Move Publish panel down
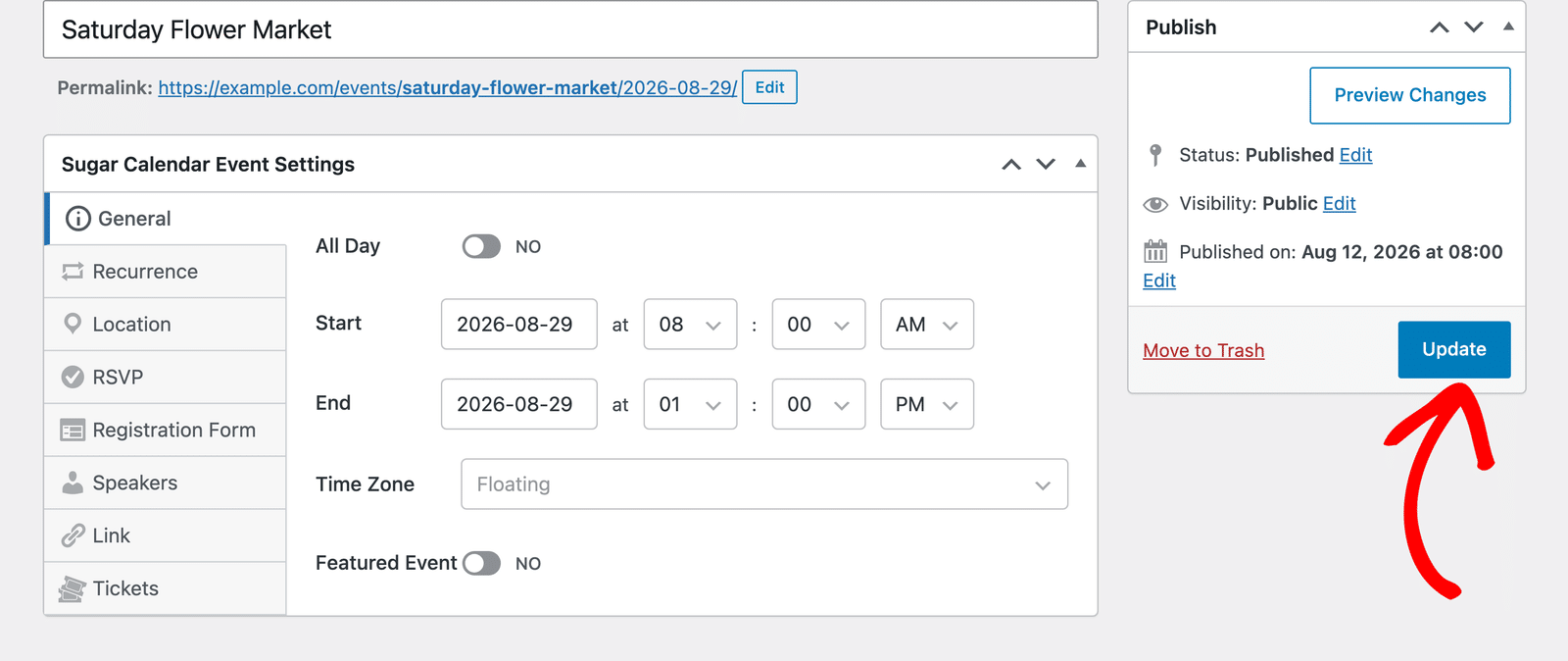Viewport: 1568px width, 661px height. pos(1474,27)
